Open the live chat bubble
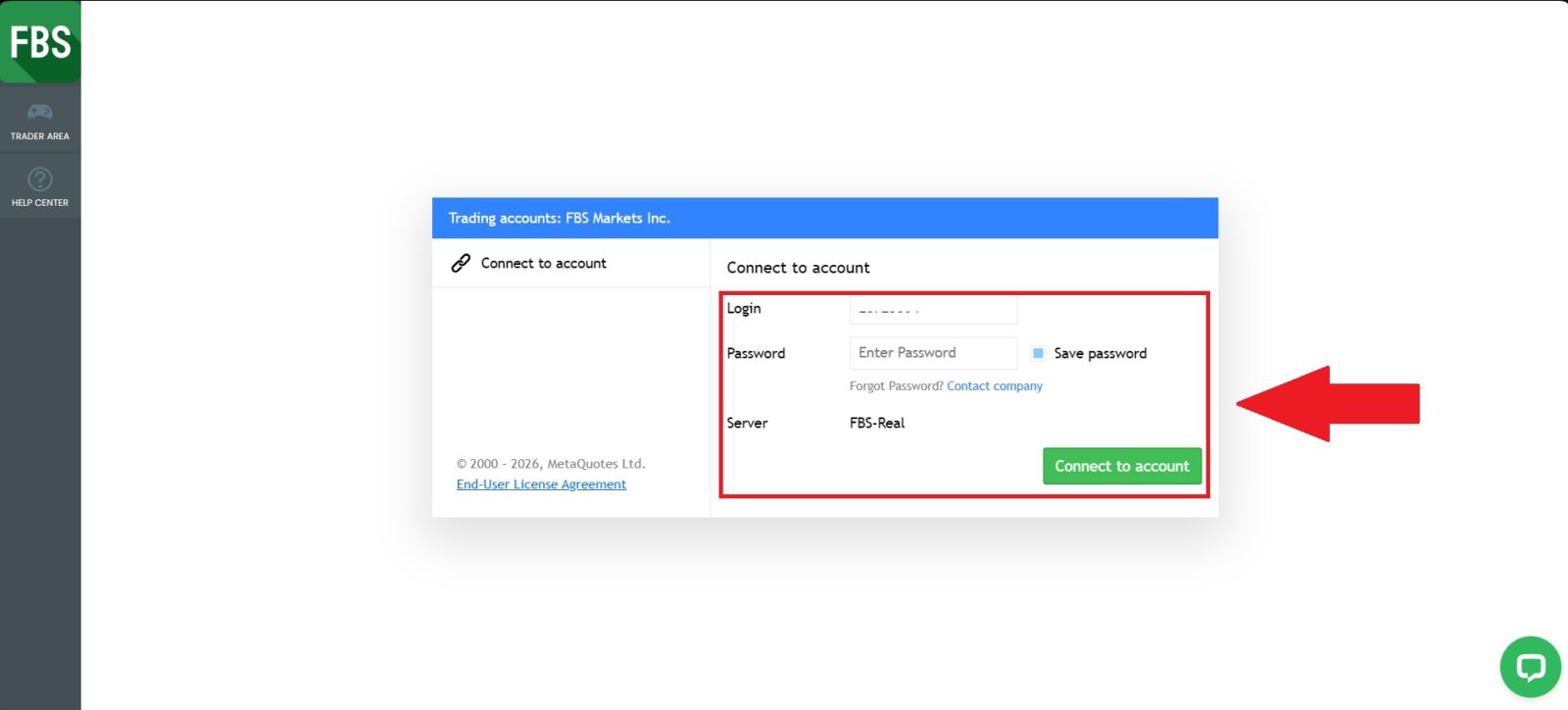This screenshot has width=1568, height=710. point(1530,667)
